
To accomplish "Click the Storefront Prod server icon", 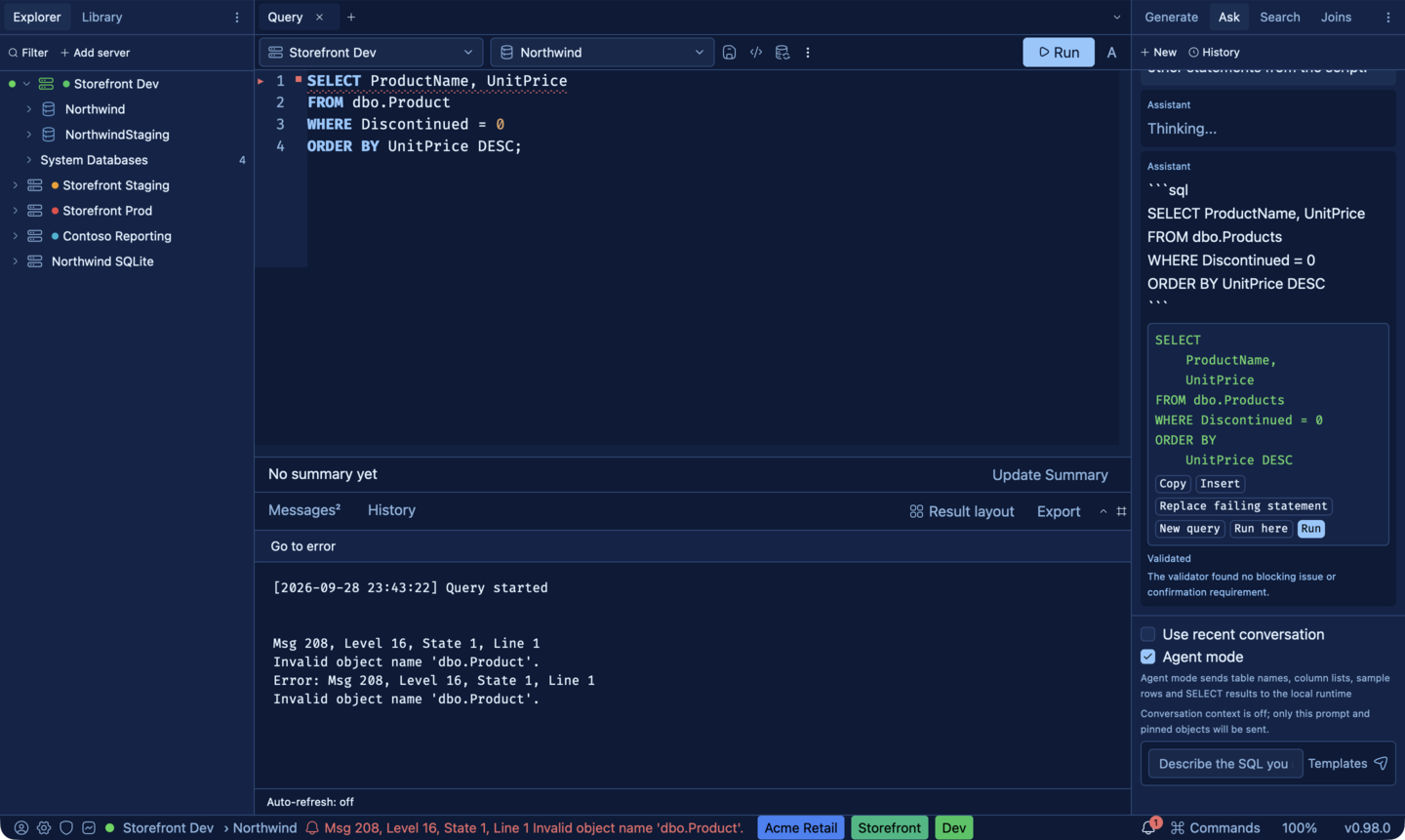I will point(35,211).
